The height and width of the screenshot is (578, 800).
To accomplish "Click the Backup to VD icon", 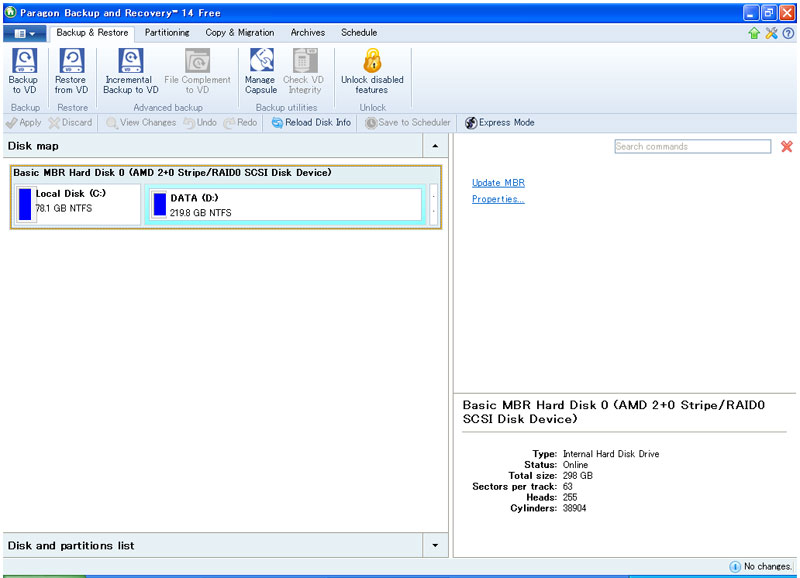I will 23,62.
